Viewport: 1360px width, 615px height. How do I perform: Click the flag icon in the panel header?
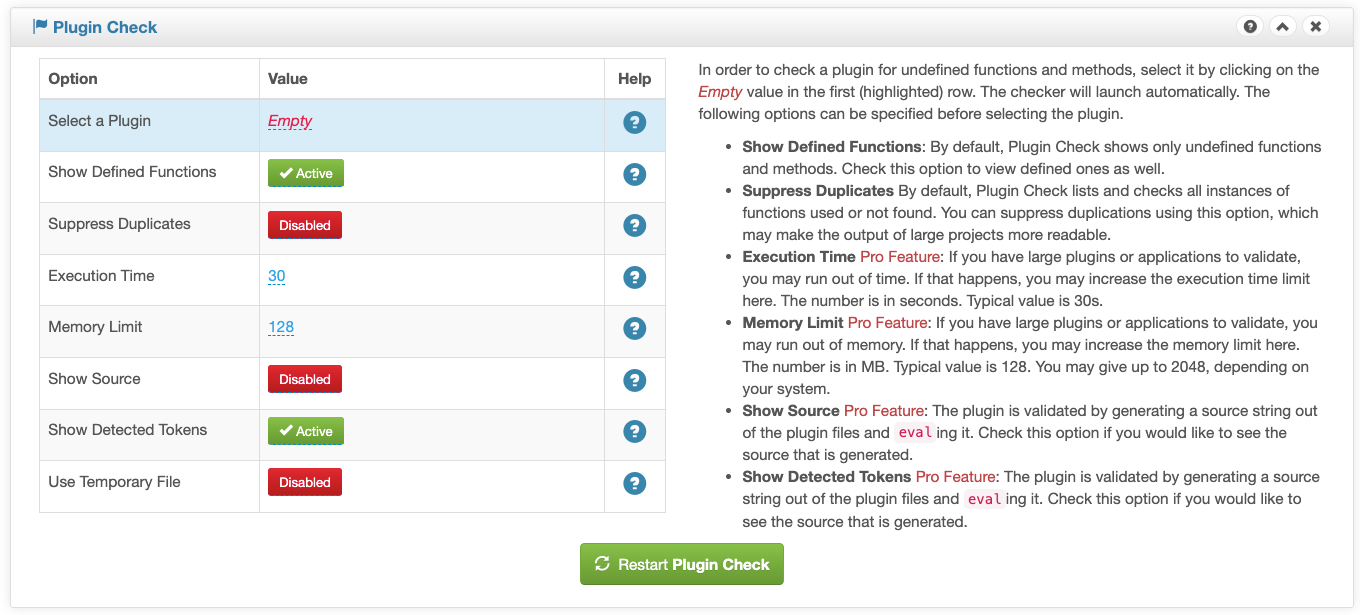[38, 26]
